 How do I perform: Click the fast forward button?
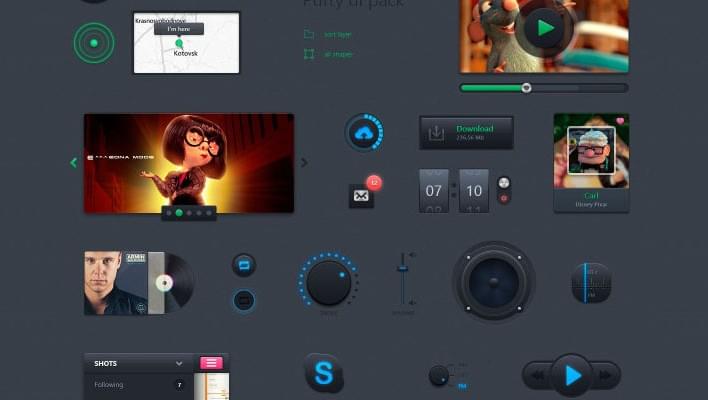(x=605, y=375)
